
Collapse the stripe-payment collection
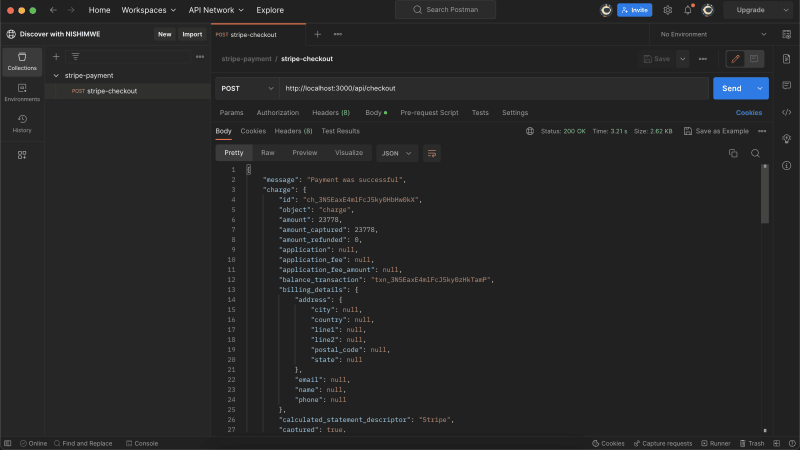tap(56, 76)
